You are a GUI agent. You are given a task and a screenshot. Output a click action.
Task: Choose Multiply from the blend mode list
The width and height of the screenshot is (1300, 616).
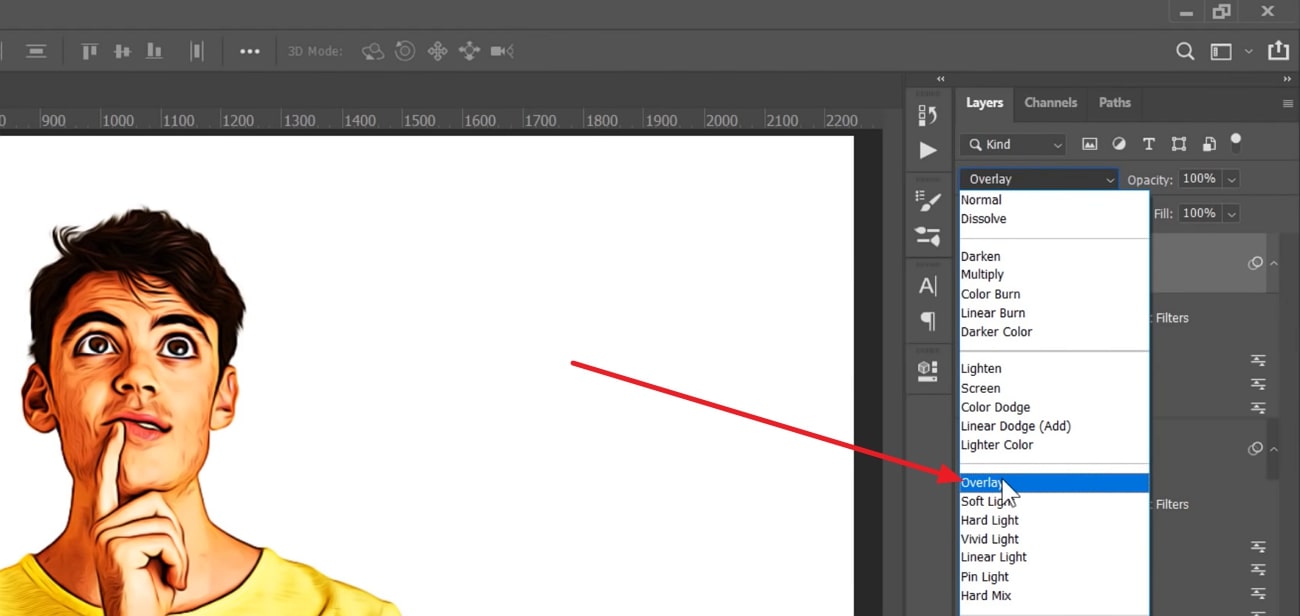(982, 275)
